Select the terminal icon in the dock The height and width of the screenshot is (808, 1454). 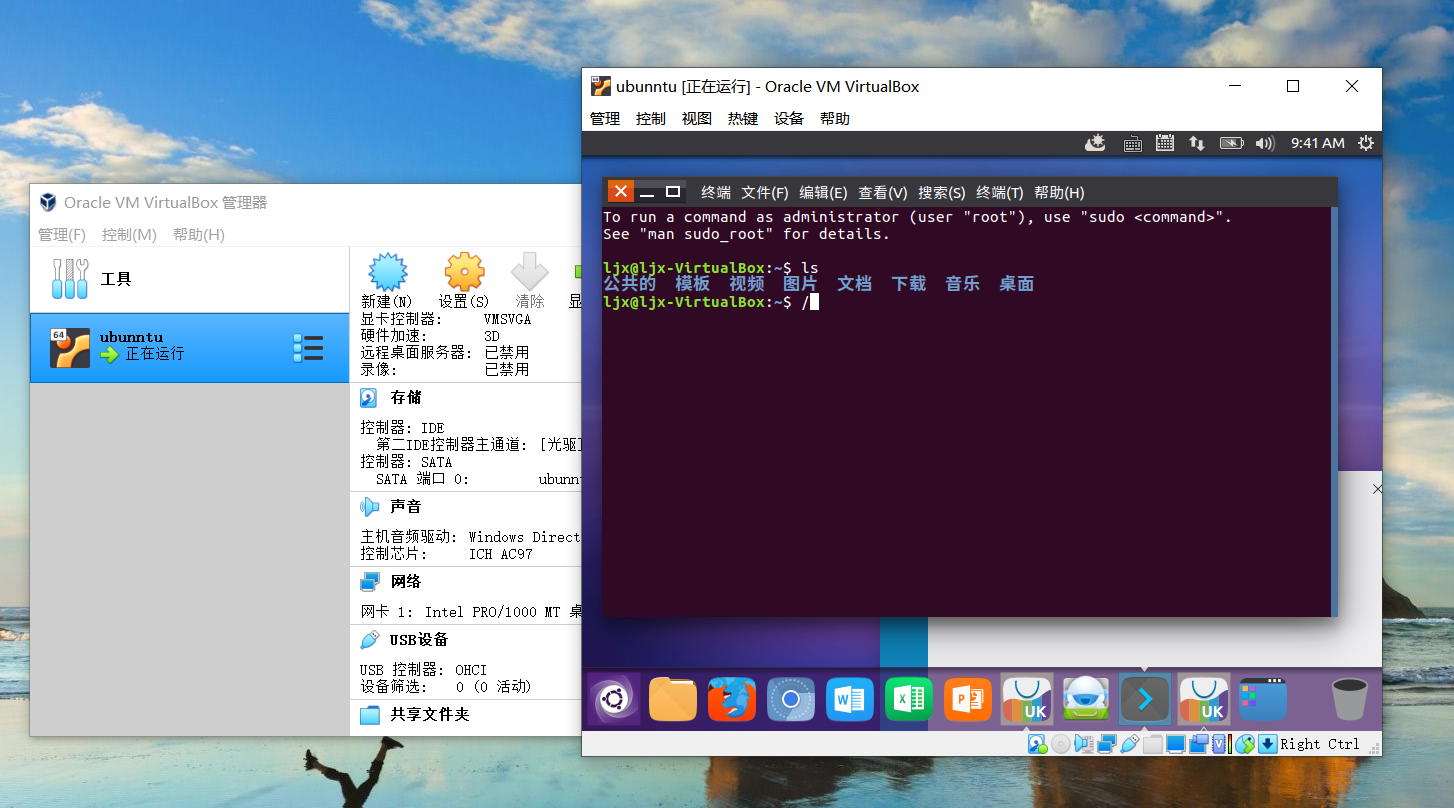[1145, 700]
